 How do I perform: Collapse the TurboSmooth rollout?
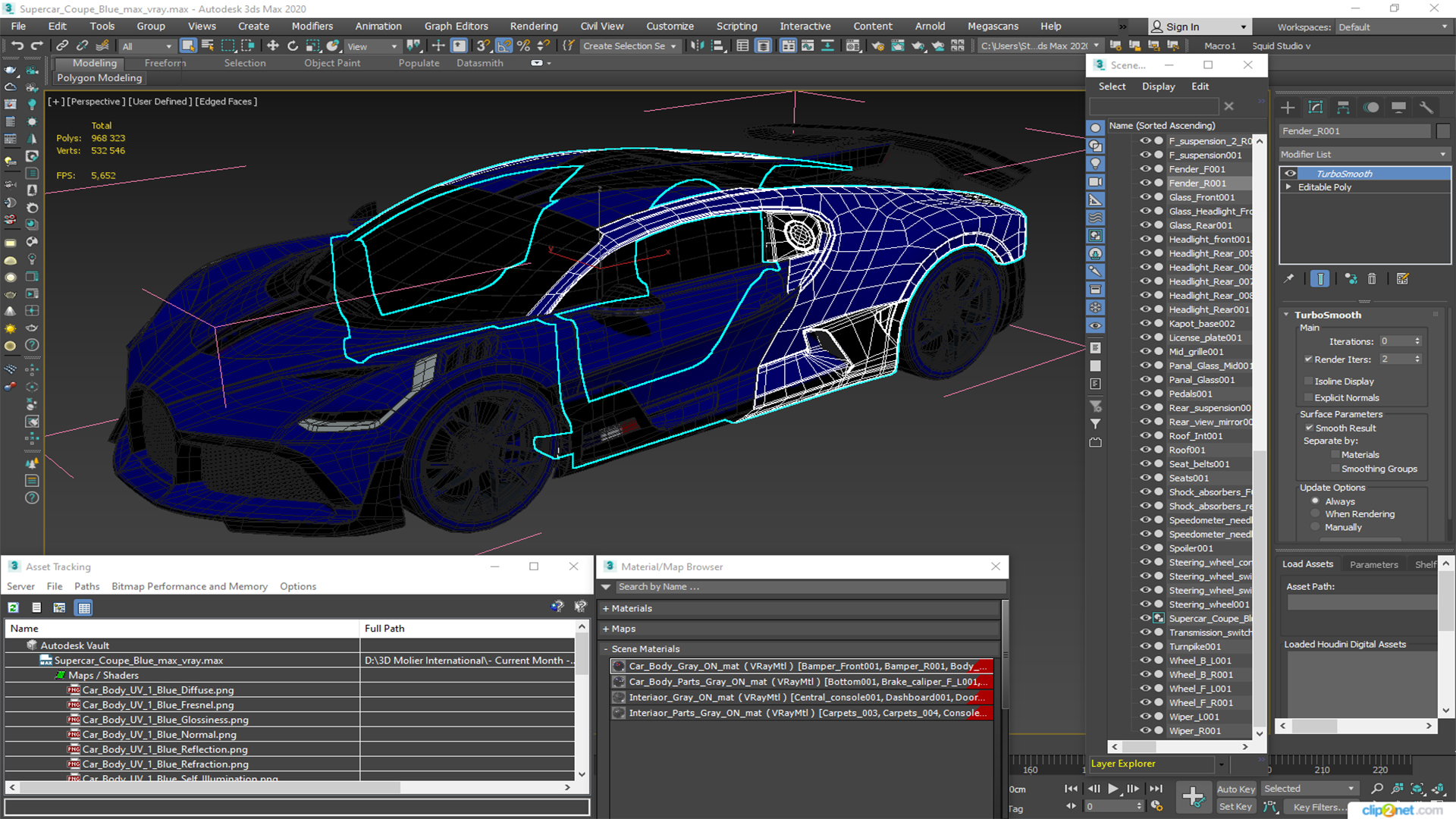[x=1287, y=315]
